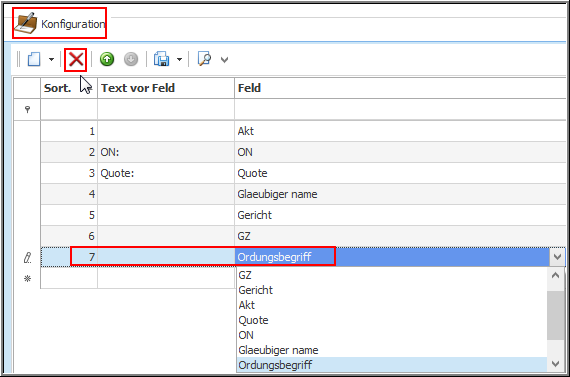Toggle the Feld combo box dropdown arrow
This screenshot has height=377, width=570.
click(557, 257)
